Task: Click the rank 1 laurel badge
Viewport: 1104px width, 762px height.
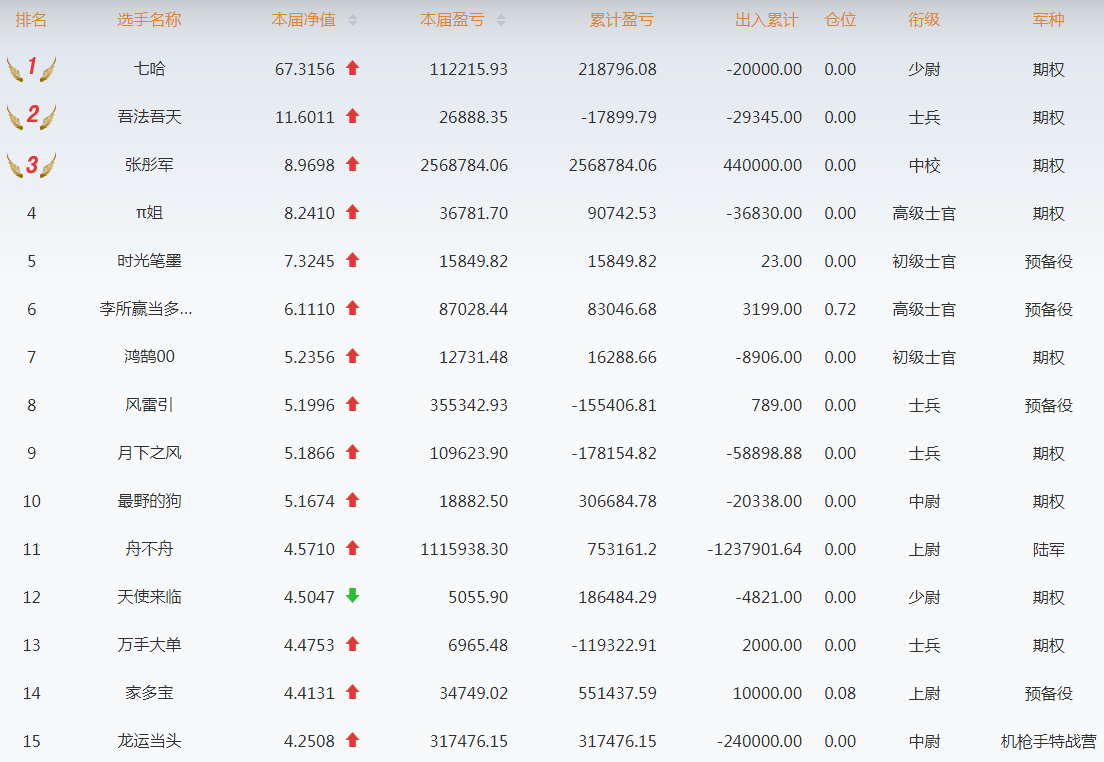Action: 31,68
